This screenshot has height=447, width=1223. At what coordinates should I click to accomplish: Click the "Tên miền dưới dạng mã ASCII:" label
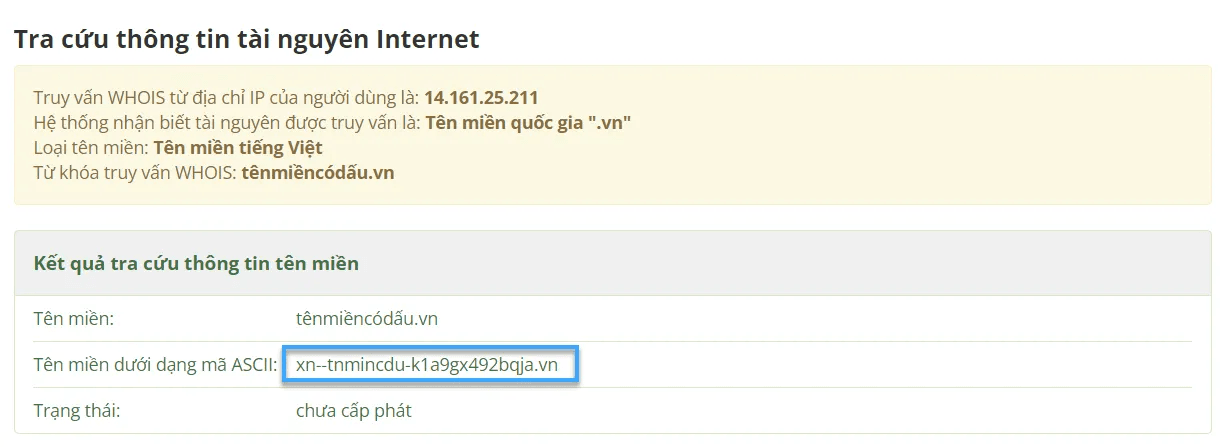pyautogui.click(x=155, y=365)
